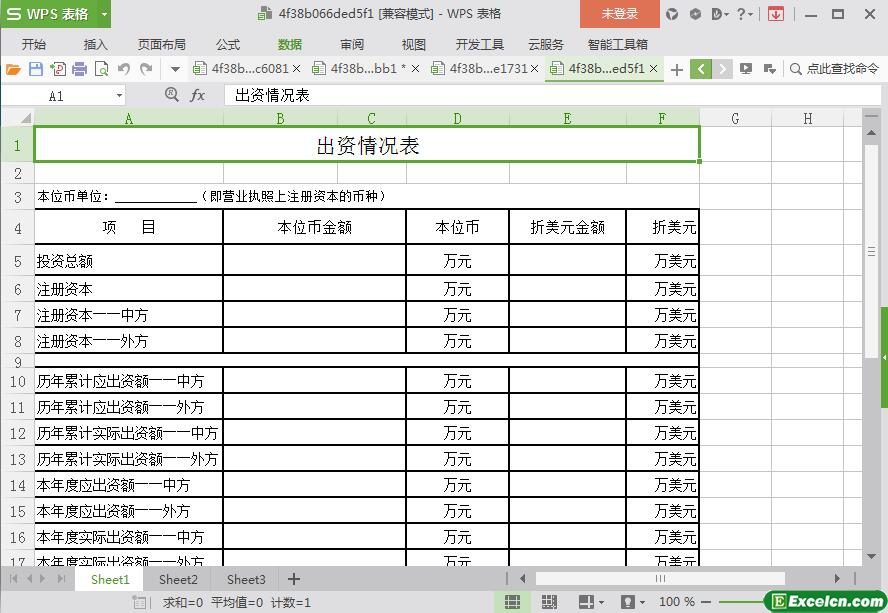Click the header cell 折美元金额
Image resolution: width=888 pixels, height=613 pixels.
(x=567, y=227)
